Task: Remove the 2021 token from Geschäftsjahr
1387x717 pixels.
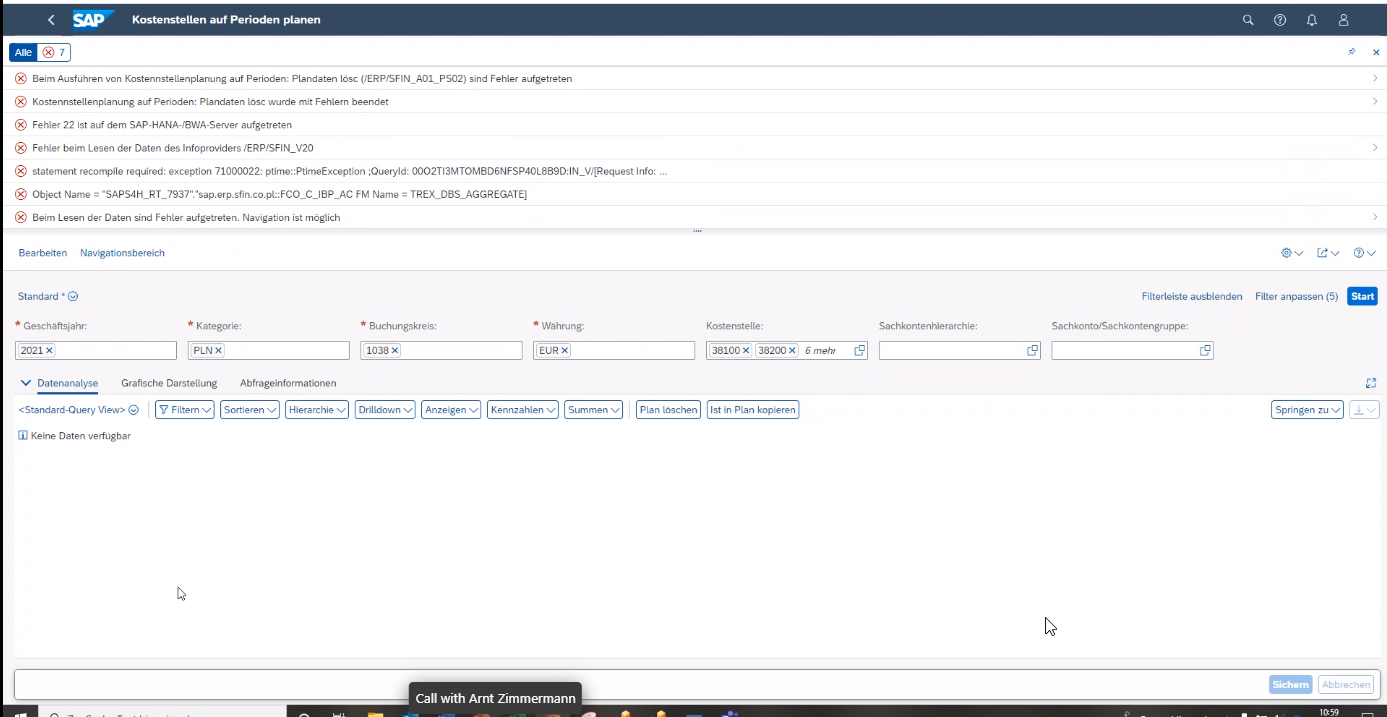Action: point(49,351)
